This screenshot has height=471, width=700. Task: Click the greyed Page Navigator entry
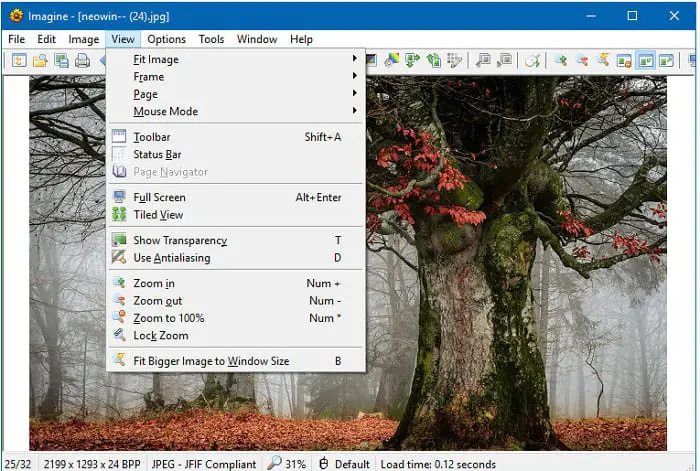(x=236, y=171)
